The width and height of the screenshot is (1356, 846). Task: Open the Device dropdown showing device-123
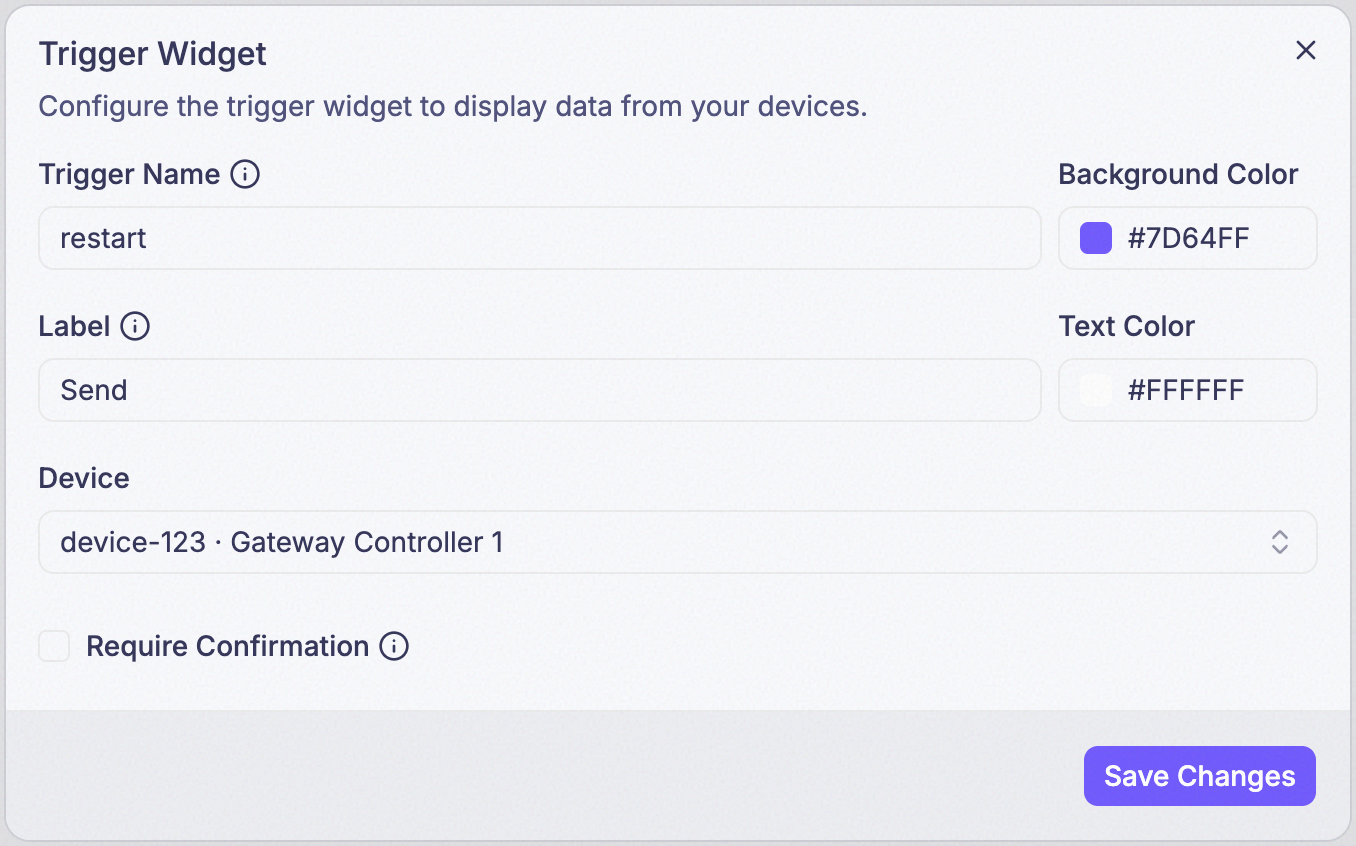point(678,542)
